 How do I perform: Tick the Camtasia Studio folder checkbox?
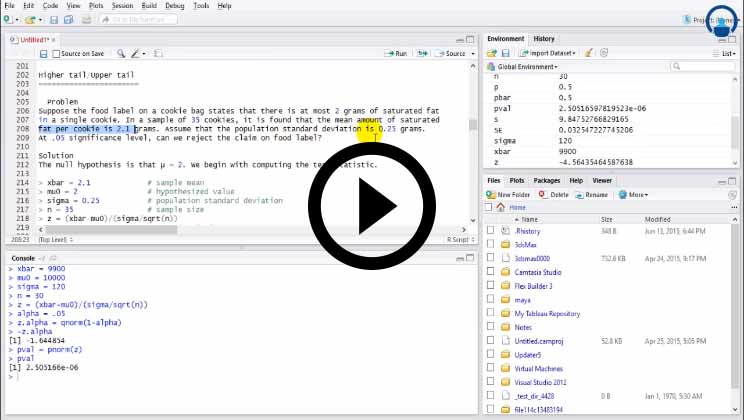tap(491, 272)
